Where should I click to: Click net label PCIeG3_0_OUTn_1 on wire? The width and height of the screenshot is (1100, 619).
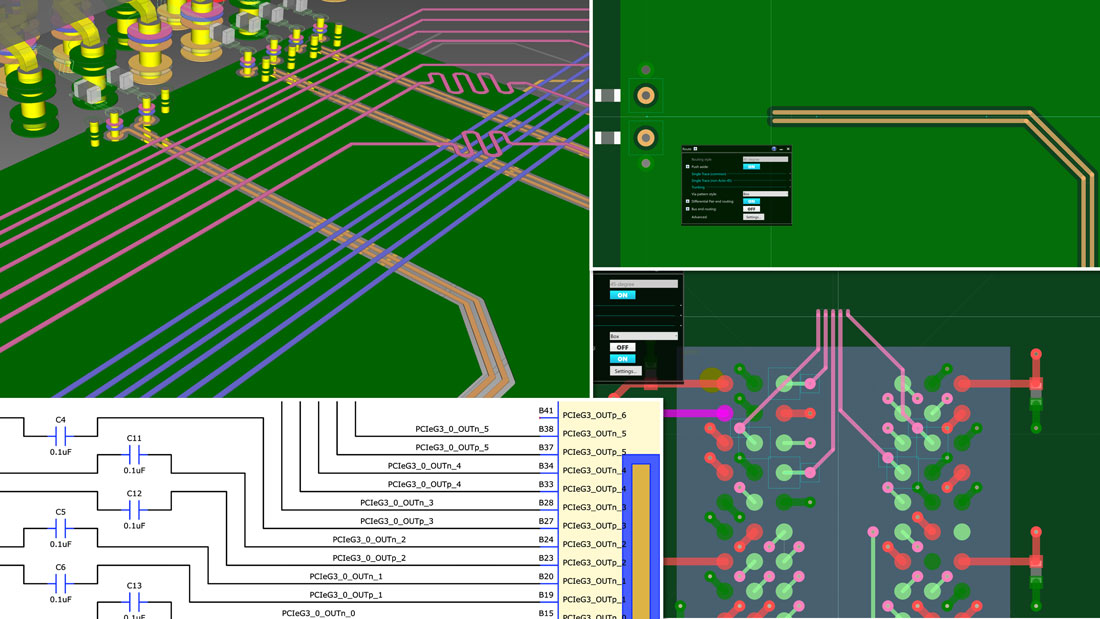346,576
